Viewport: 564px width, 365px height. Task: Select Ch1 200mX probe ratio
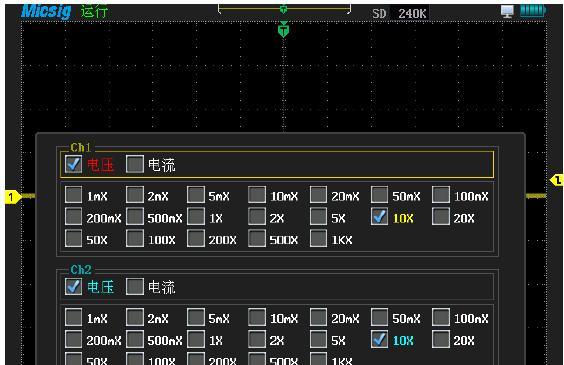pos(74,217)
